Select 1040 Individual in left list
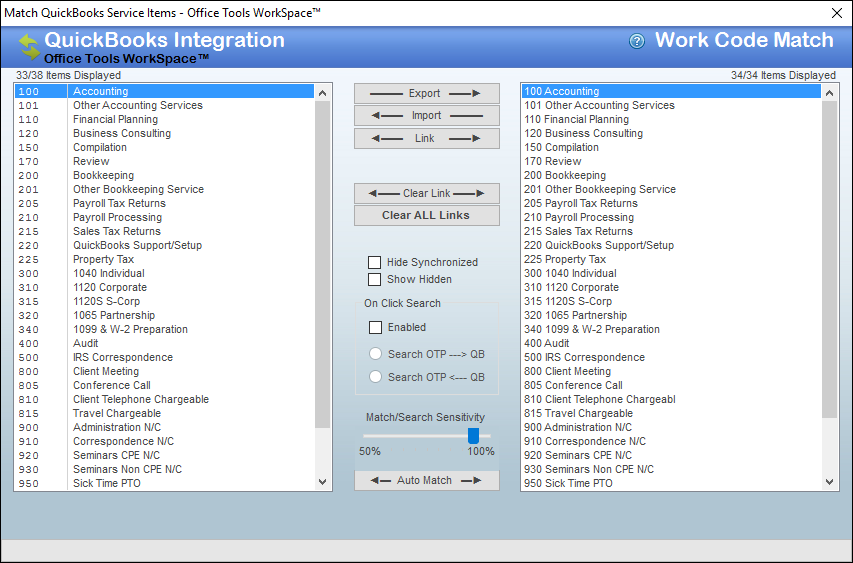Image resolution: width=853 pixels, height=563 pixels. (x=165, y=274)
